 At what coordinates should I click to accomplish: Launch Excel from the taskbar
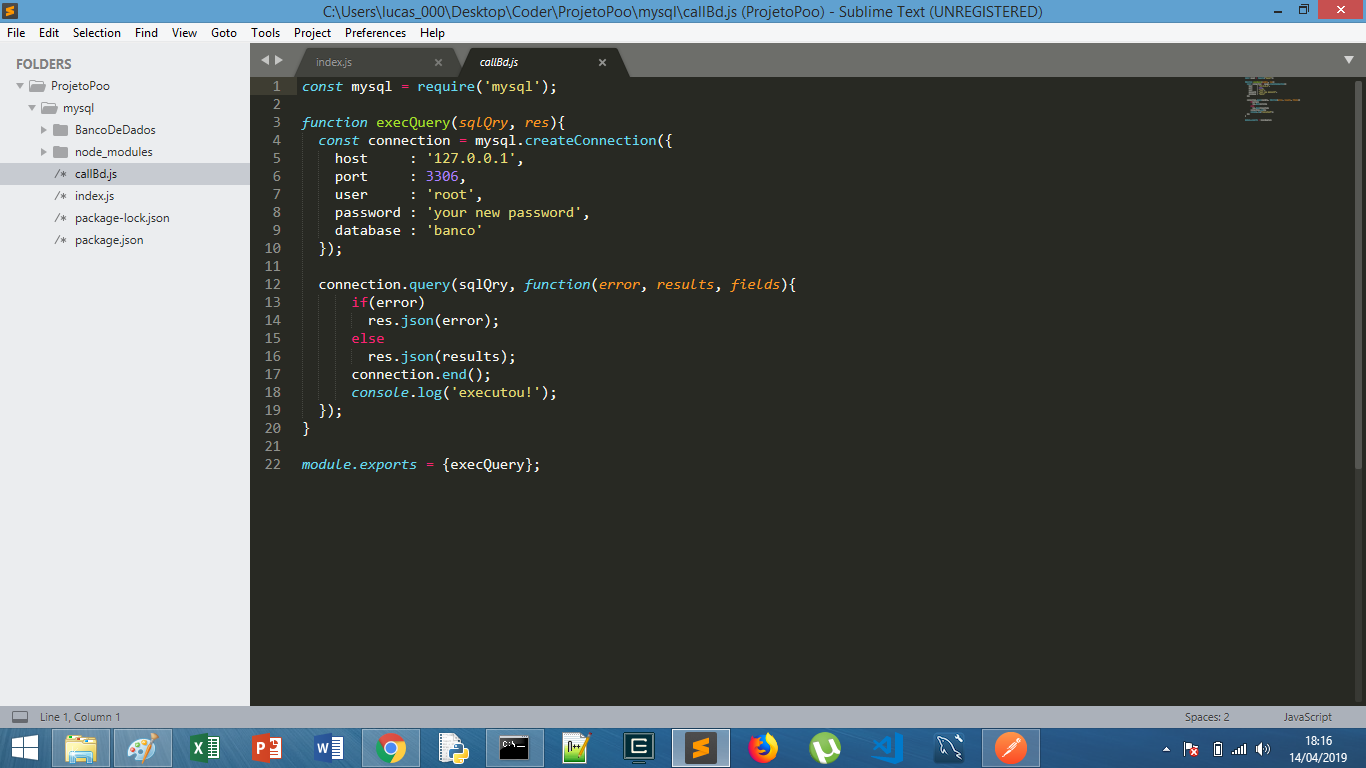pos(205,748)
